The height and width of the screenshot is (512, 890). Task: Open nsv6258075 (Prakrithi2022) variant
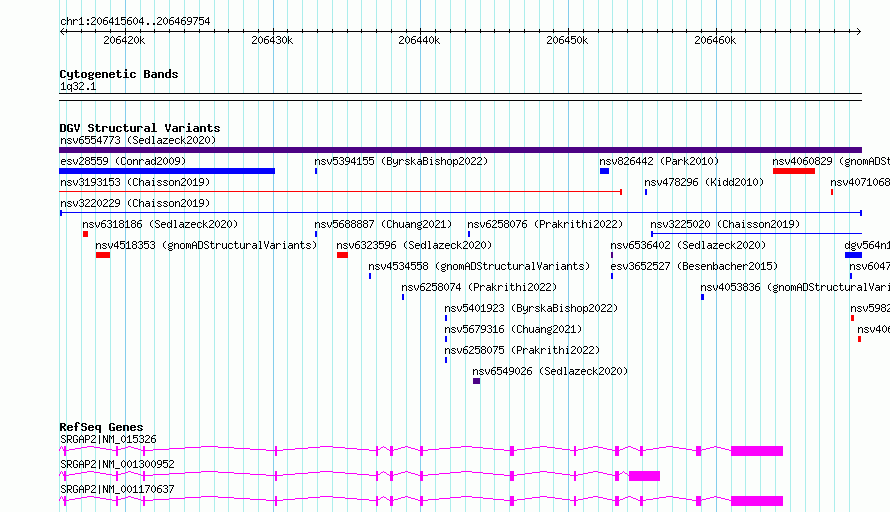[522, 350]
